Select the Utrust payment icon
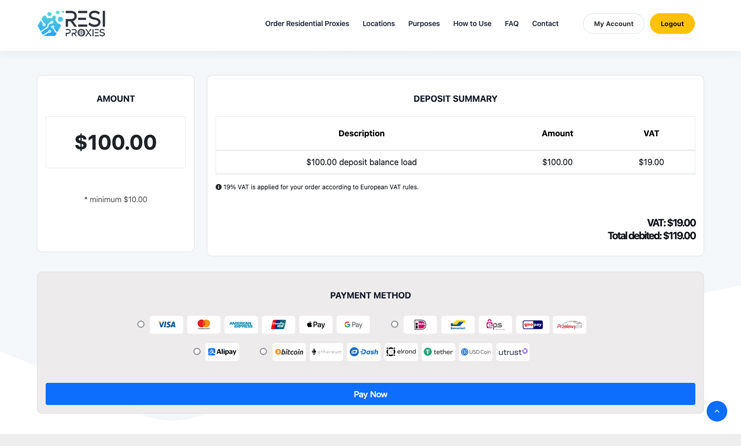 click(x=513, y=352)
